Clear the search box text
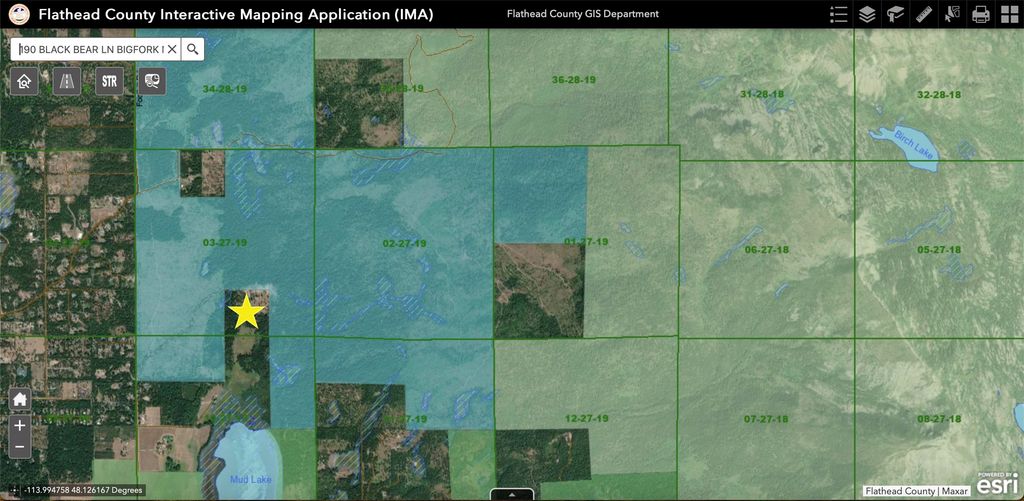This screenshot has height=501, width=1024. (x=172, y=49)
